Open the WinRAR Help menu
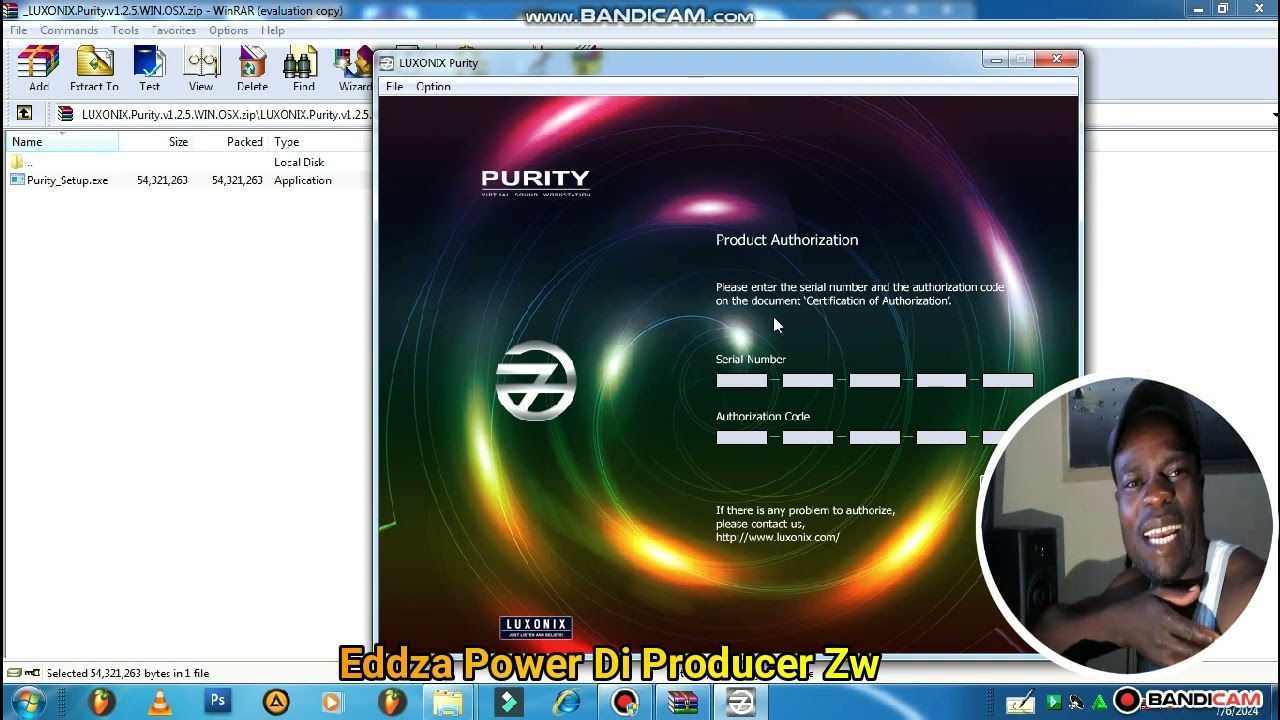Viewport: 1280px width, 720px height. click(273, 30)
